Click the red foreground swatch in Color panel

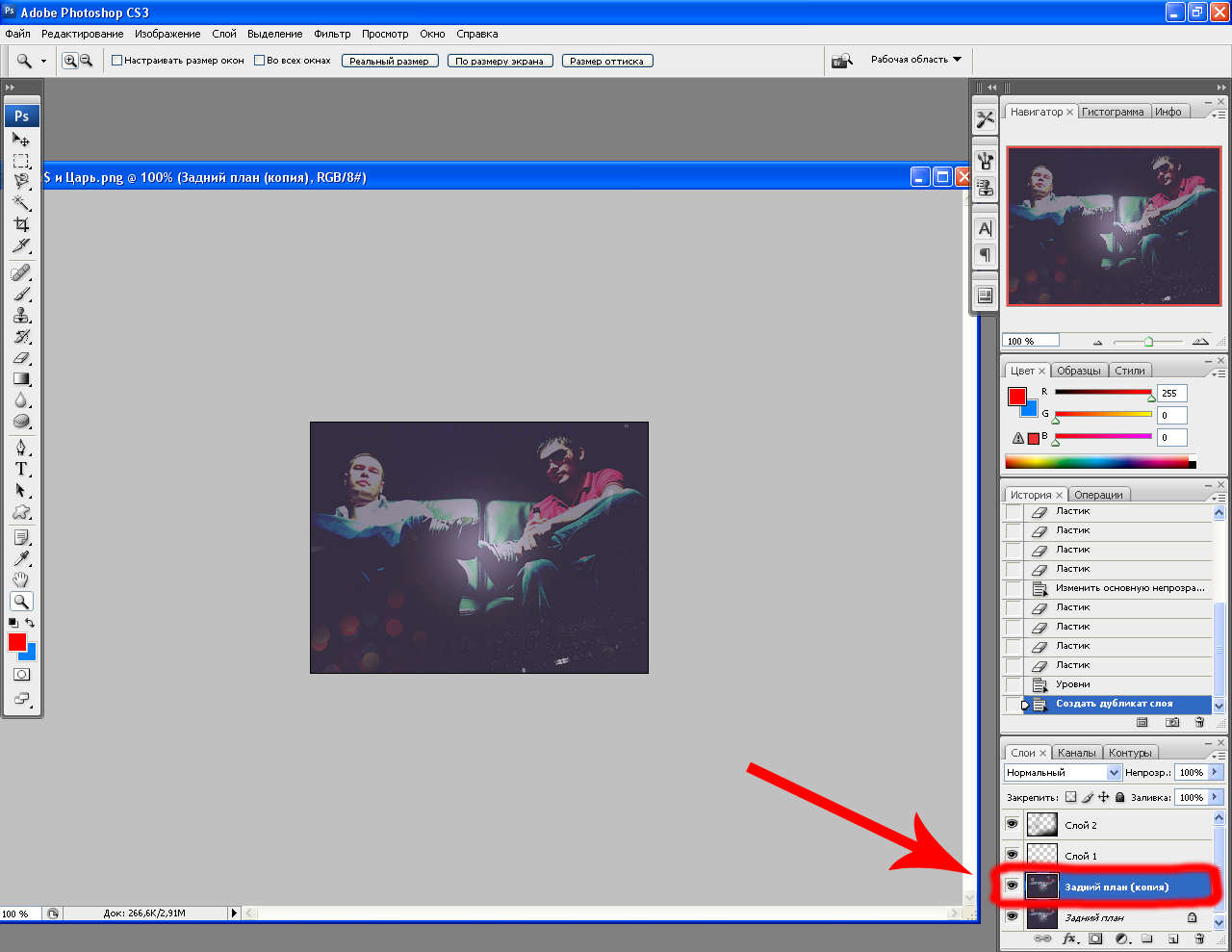coord(1016,396)
